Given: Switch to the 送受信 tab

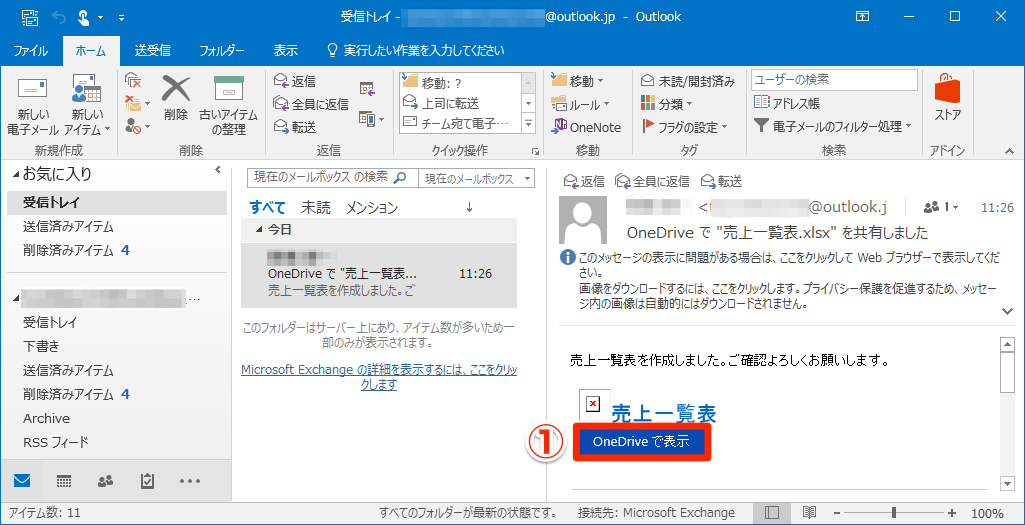Looking at the screenshot, I should (153, 50).
